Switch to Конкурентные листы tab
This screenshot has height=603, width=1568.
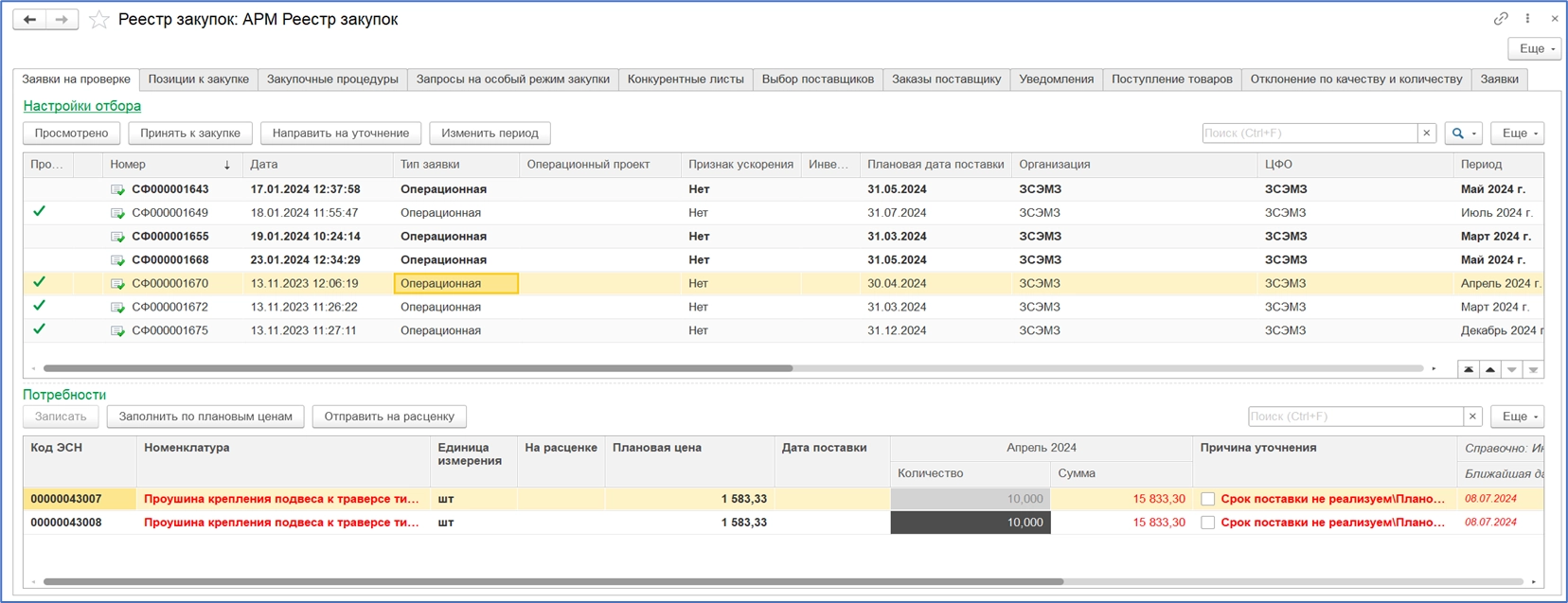point(686,80)
